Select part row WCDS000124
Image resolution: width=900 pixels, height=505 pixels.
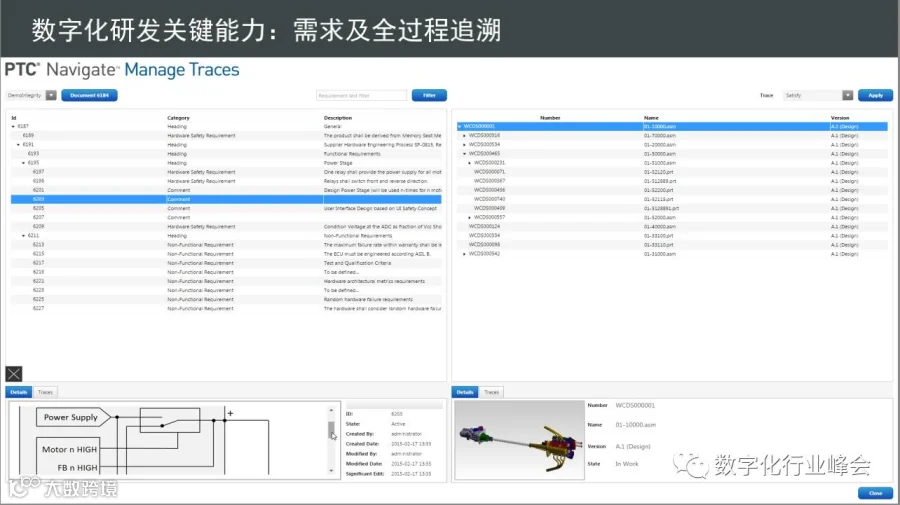coord(672,227)
